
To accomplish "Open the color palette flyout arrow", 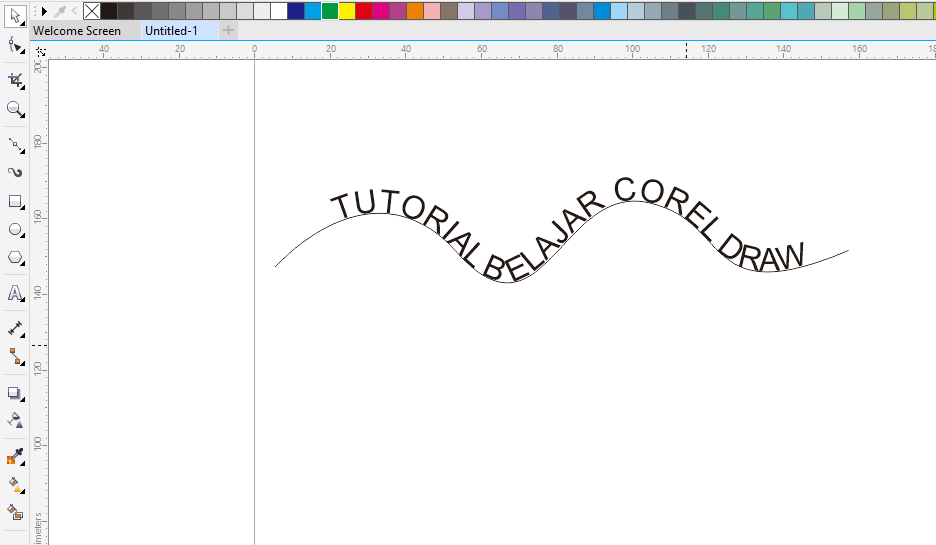I will coord(44,11).
